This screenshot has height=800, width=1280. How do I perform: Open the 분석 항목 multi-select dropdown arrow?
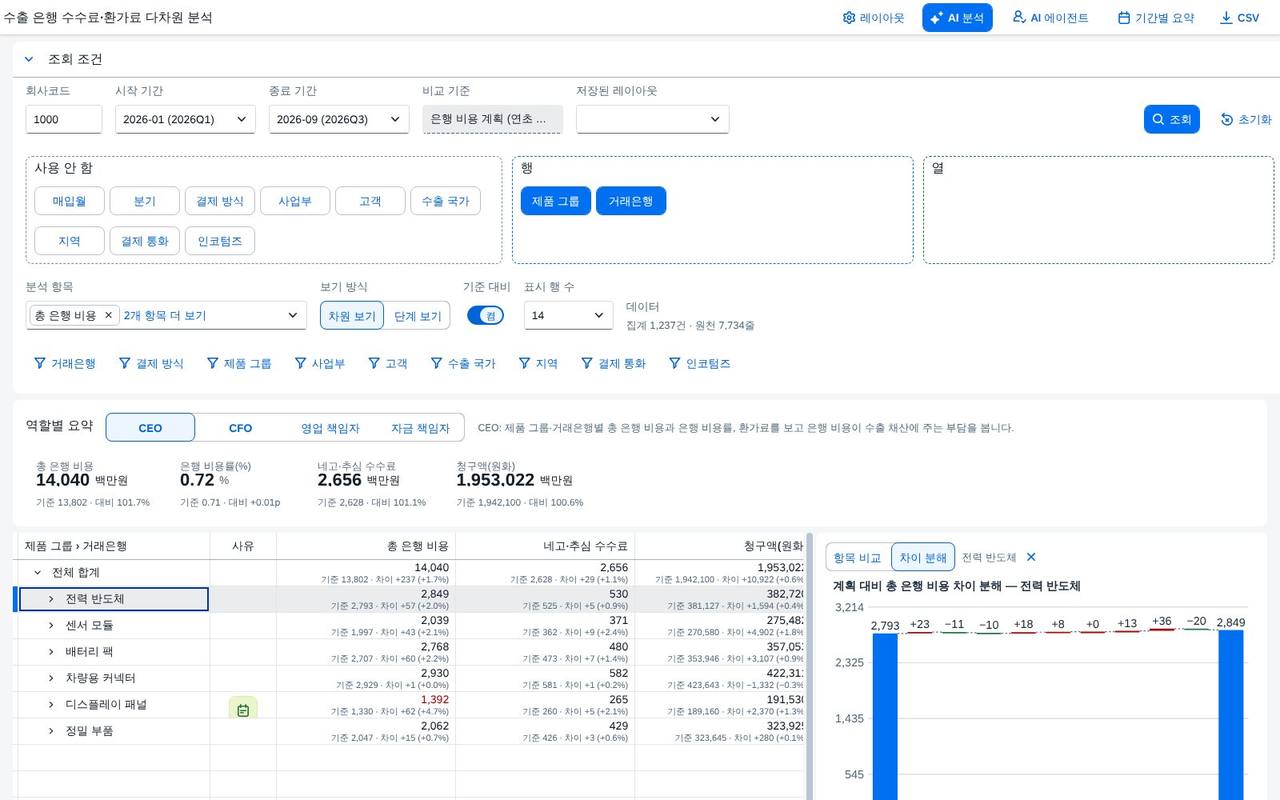pyautogui.click(x=293, y=315)
